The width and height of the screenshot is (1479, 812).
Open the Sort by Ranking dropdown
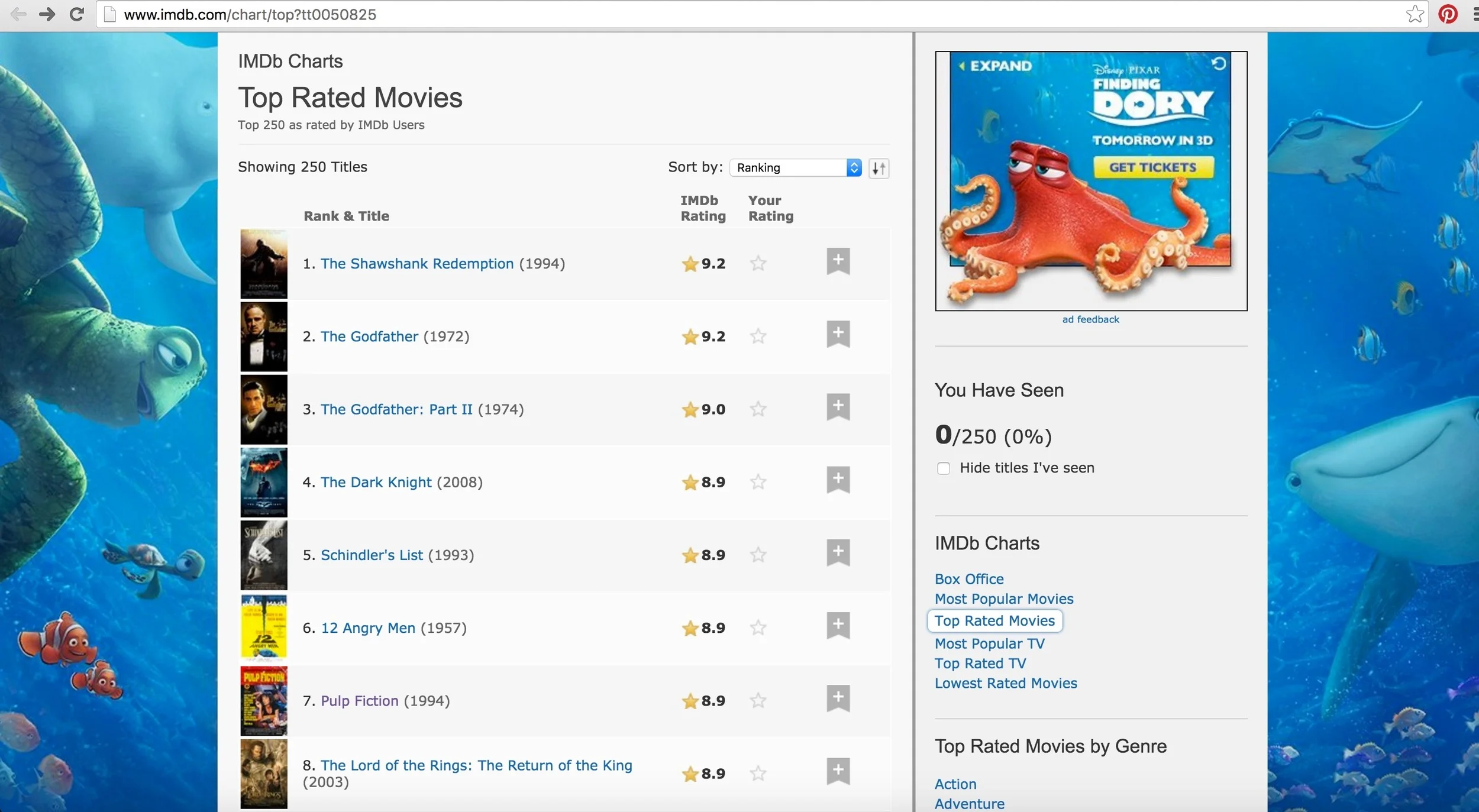(x=795, y=168)
